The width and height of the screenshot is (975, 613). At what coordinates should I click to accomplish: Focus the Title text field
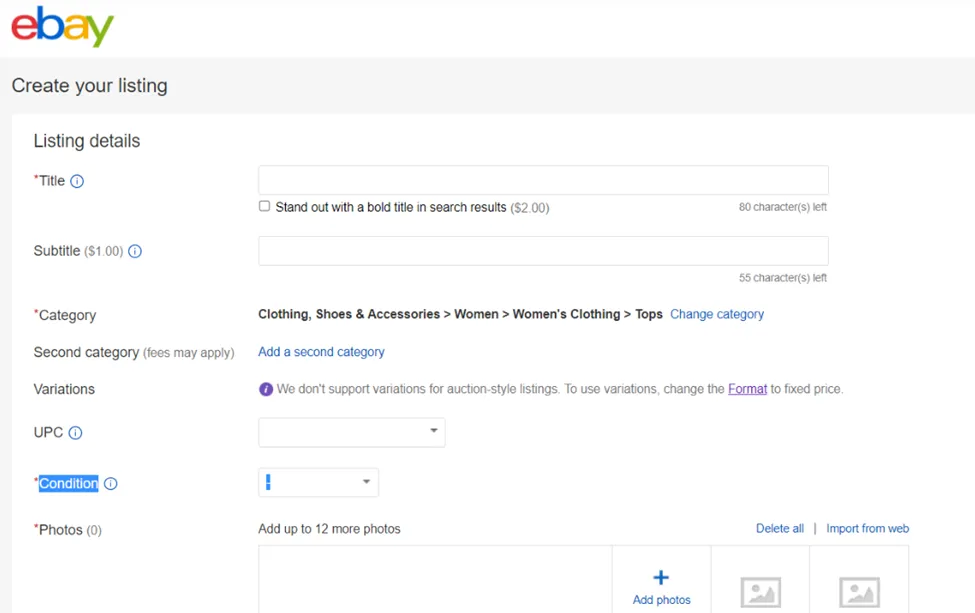click(543, 180)
